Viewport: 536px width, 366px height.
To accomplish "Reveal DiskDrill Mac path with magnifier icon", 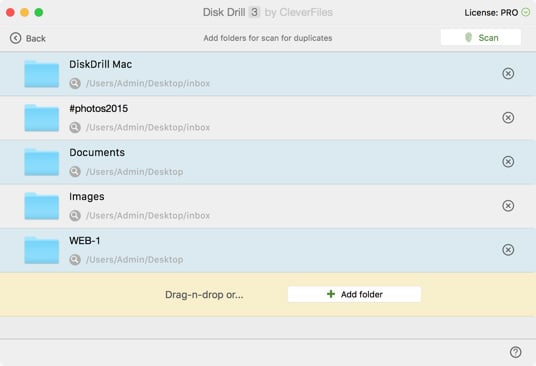I will click(x=75, y=83).
